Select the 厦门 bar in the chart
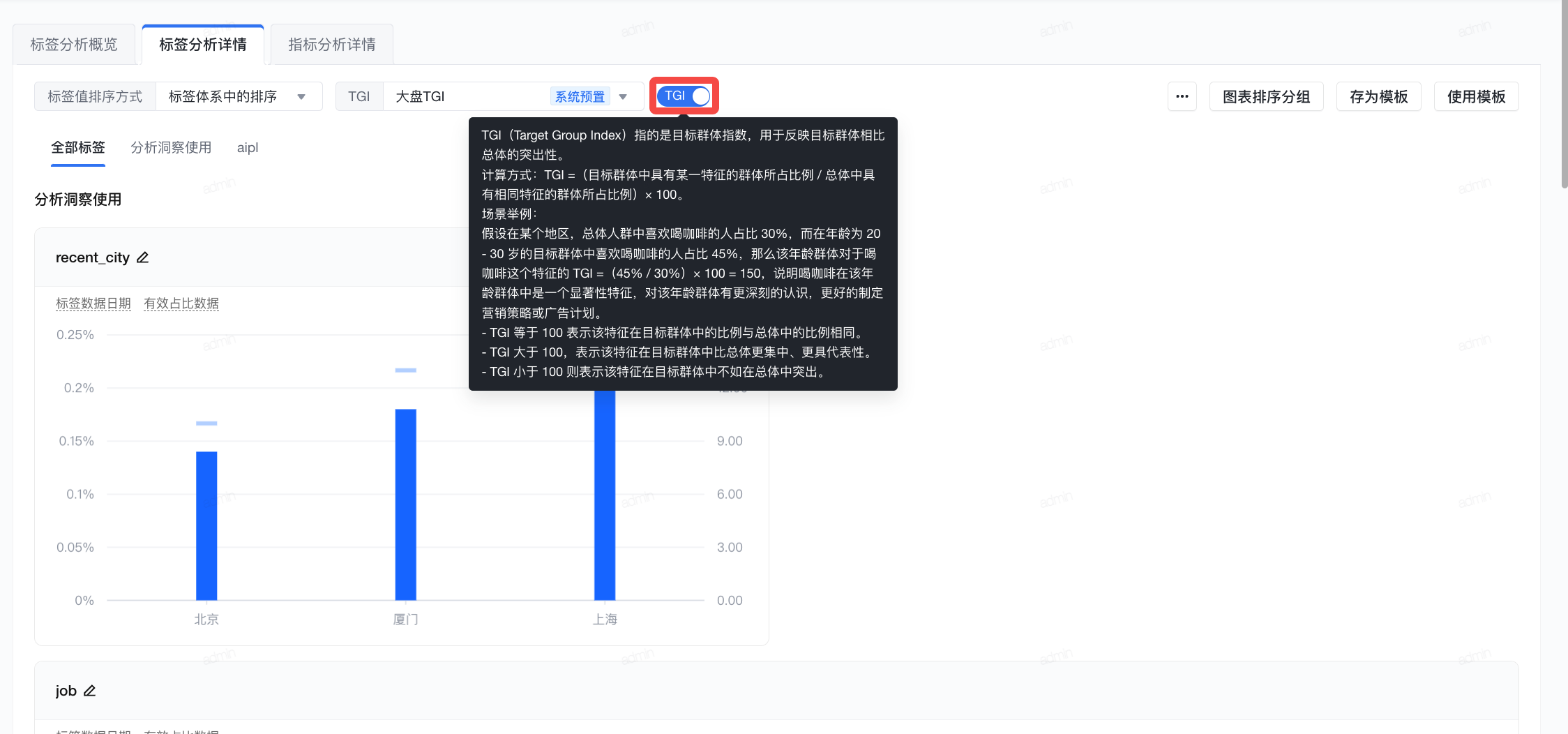 click(406, 504)
